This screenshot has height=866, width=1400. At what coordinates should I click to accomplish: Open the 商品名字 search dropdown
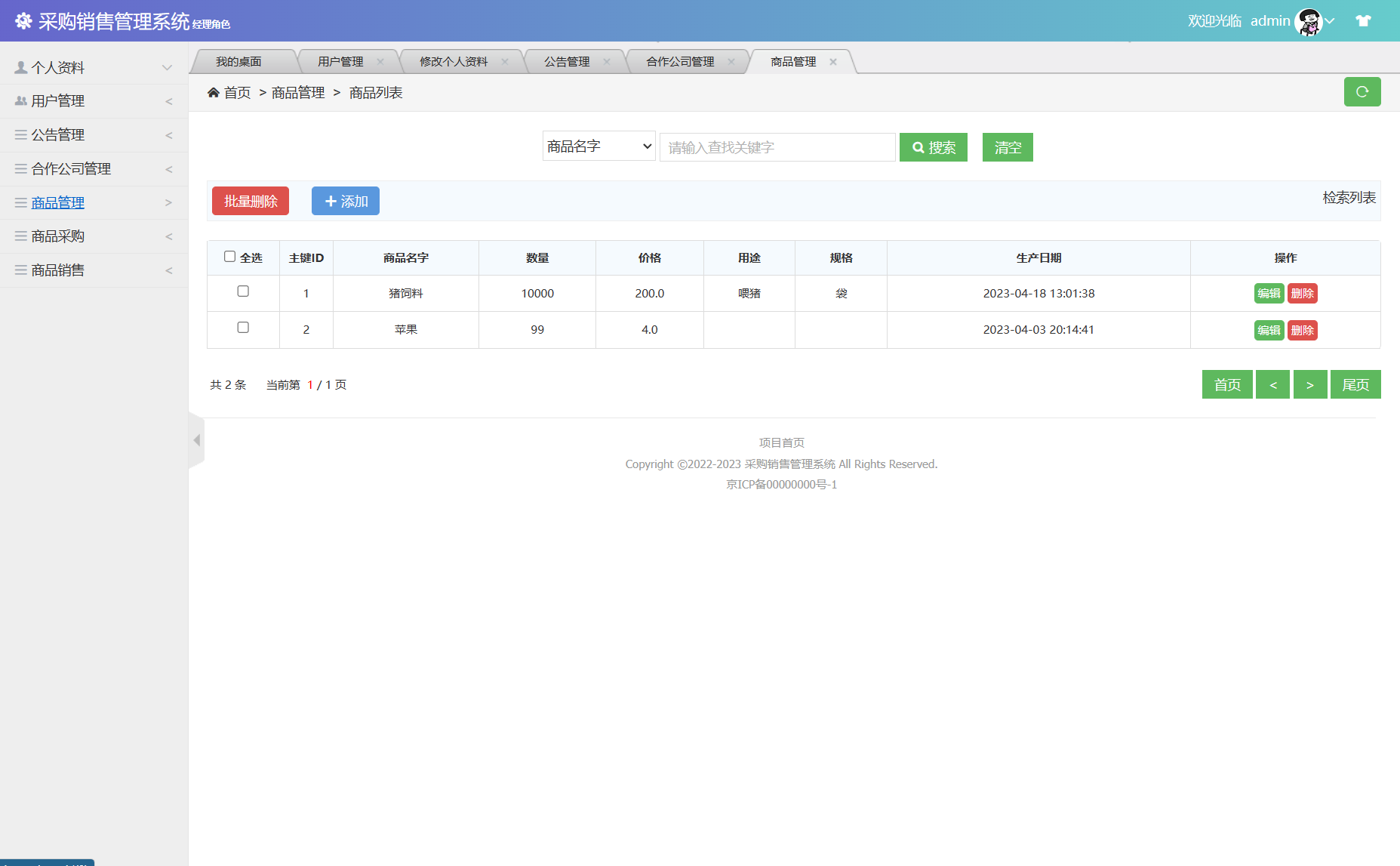598,146
